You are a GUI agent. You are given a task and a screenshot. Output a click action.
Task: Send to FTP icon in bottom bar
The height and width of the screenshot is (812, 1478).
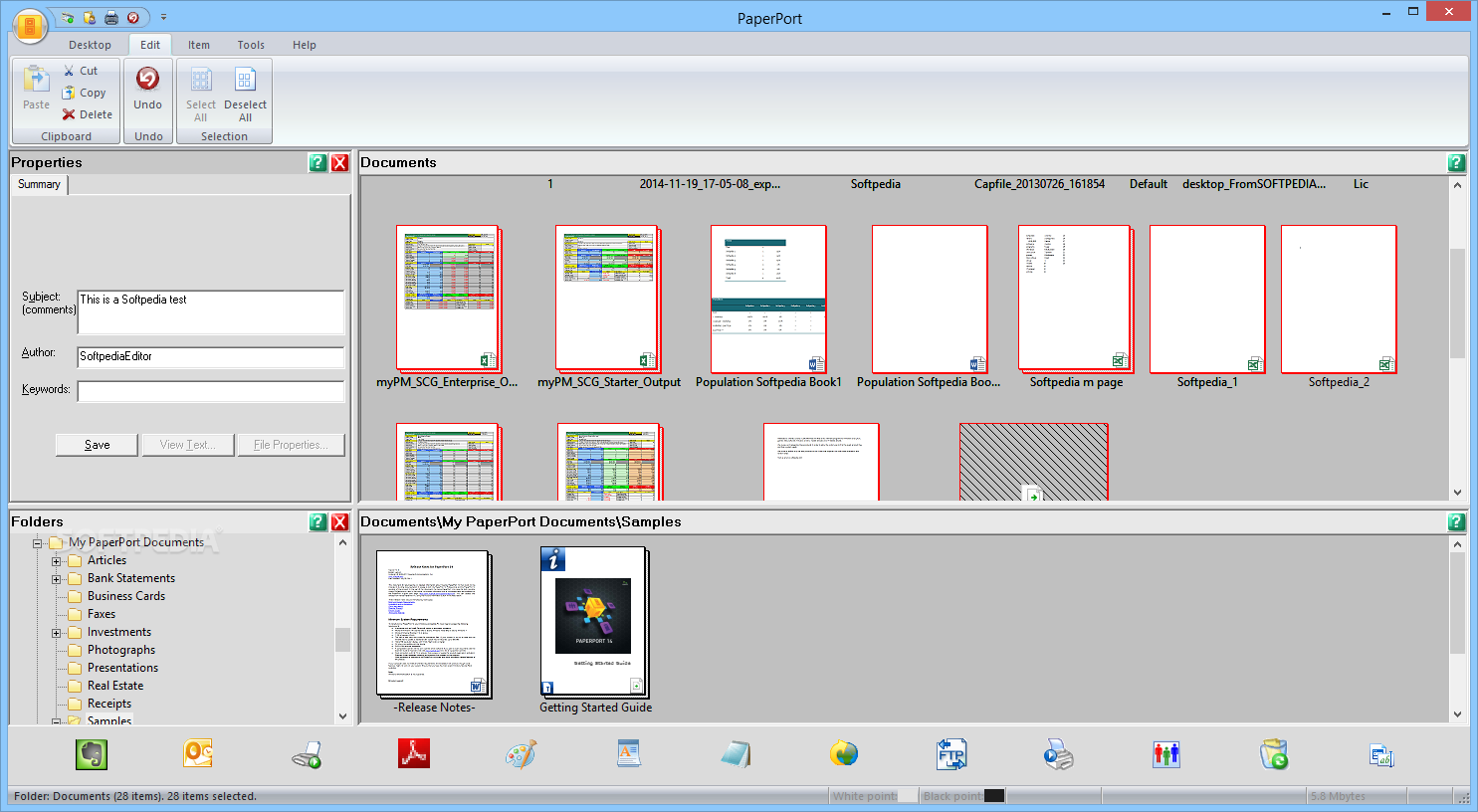pos(951,754)
